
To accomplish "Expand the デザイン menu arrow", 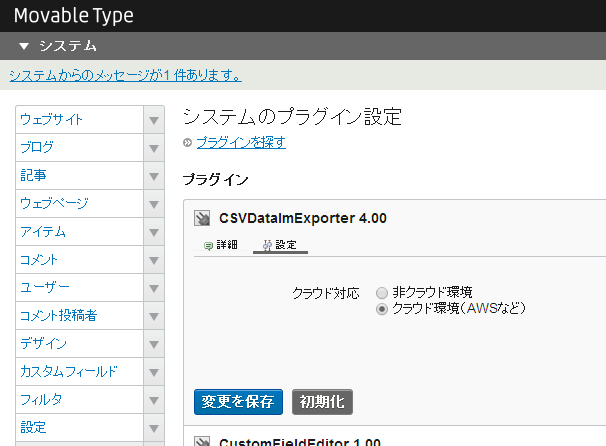I will click(x=154, y=344).
